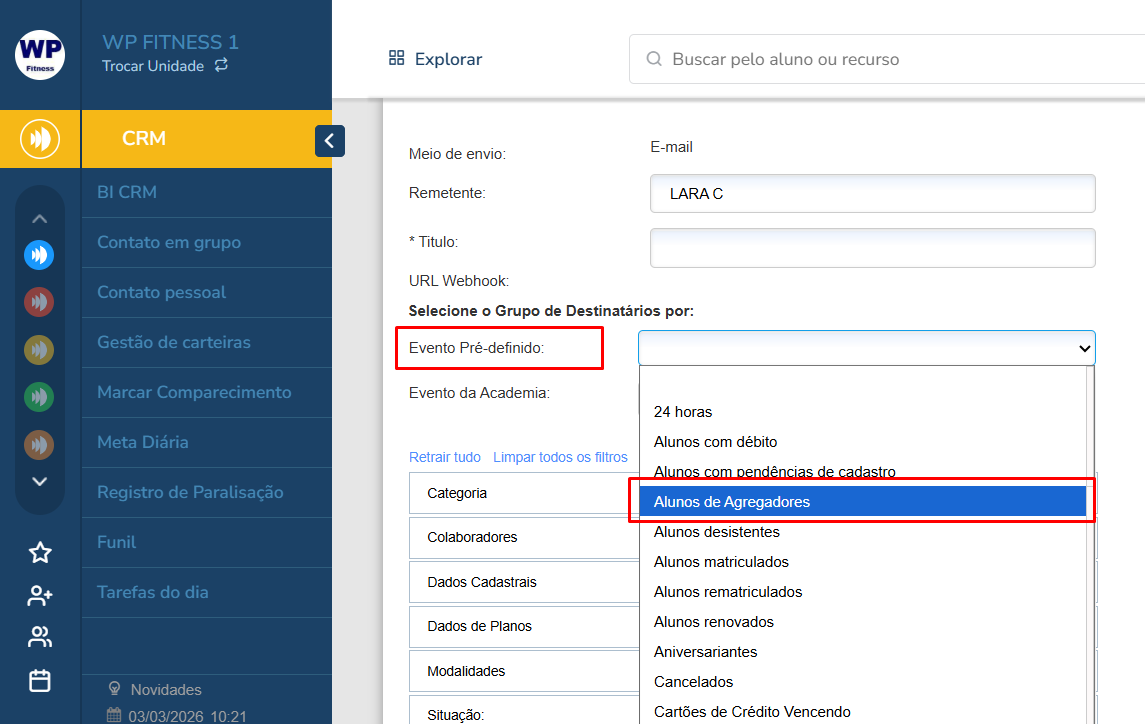
Task: Open Gestão de carteiras menu item
Action: tap(174, 342)
